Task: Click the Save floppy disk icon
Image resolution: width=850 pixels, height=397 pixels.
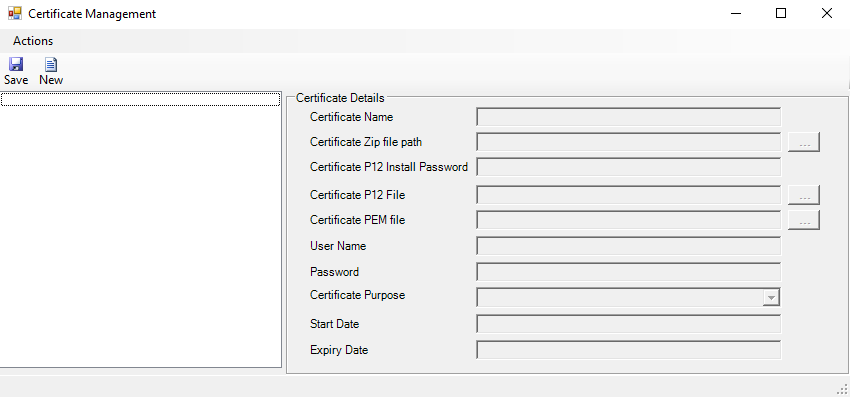Action: (16, 65)
